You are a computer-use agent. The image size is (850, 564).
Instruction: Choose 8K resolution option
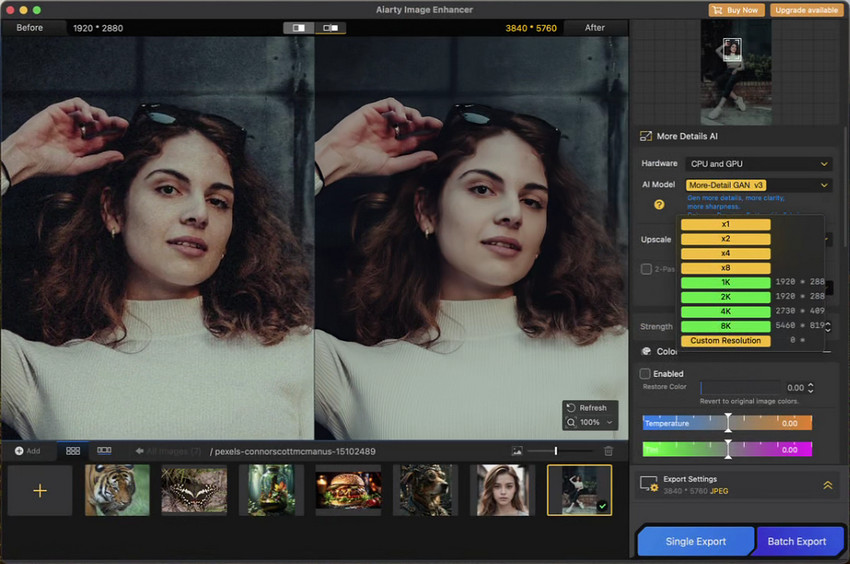point(725,326)
